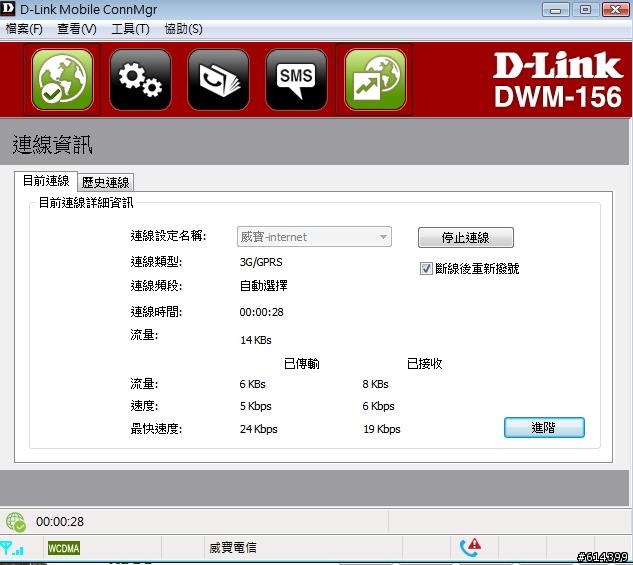Screen dimensions: 633x565
Task: Click the 威寶電信 carrier name in status bar
Action: (x=233, y=548)
